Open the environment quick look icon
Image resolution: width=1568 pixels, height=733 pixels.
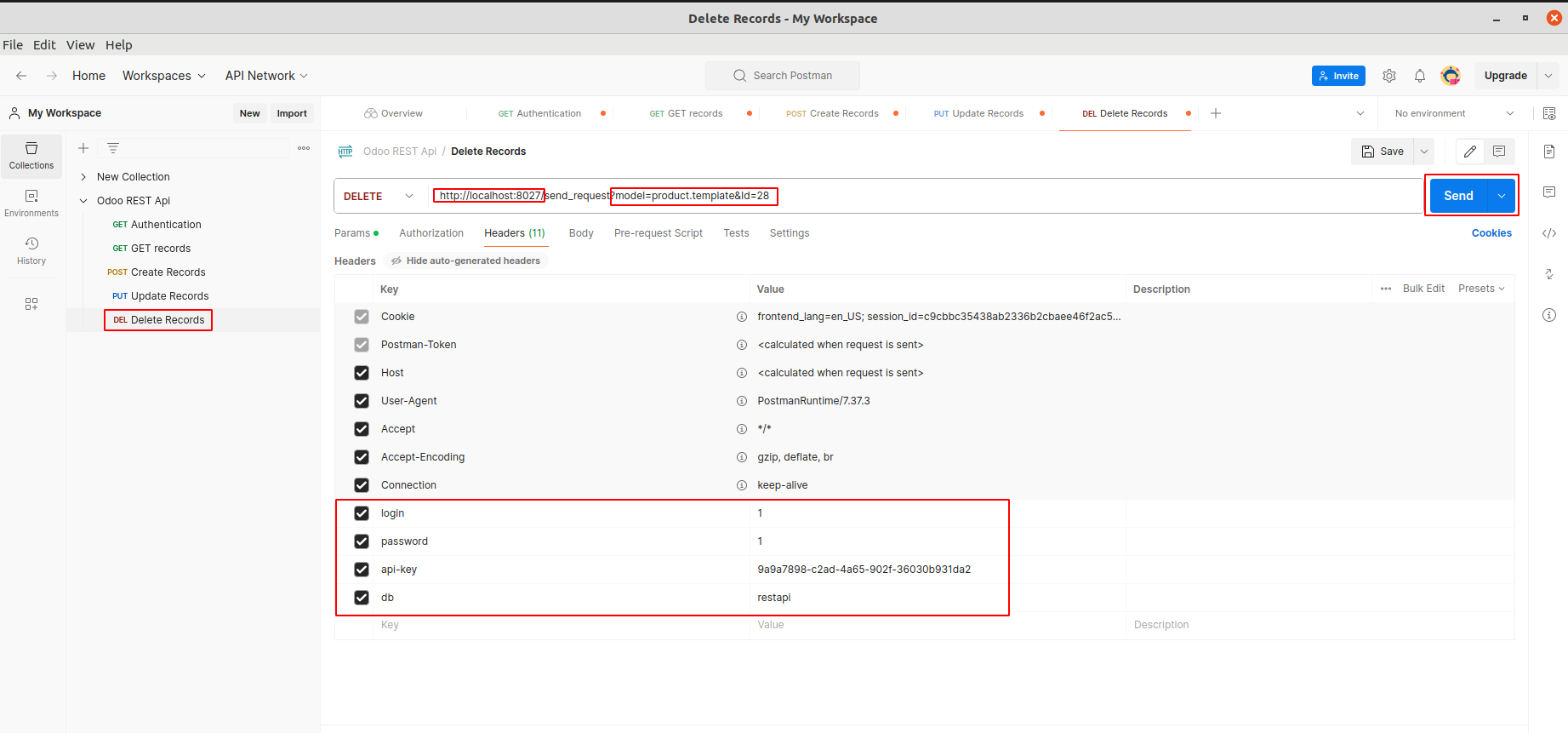[x=1549, y=113]
